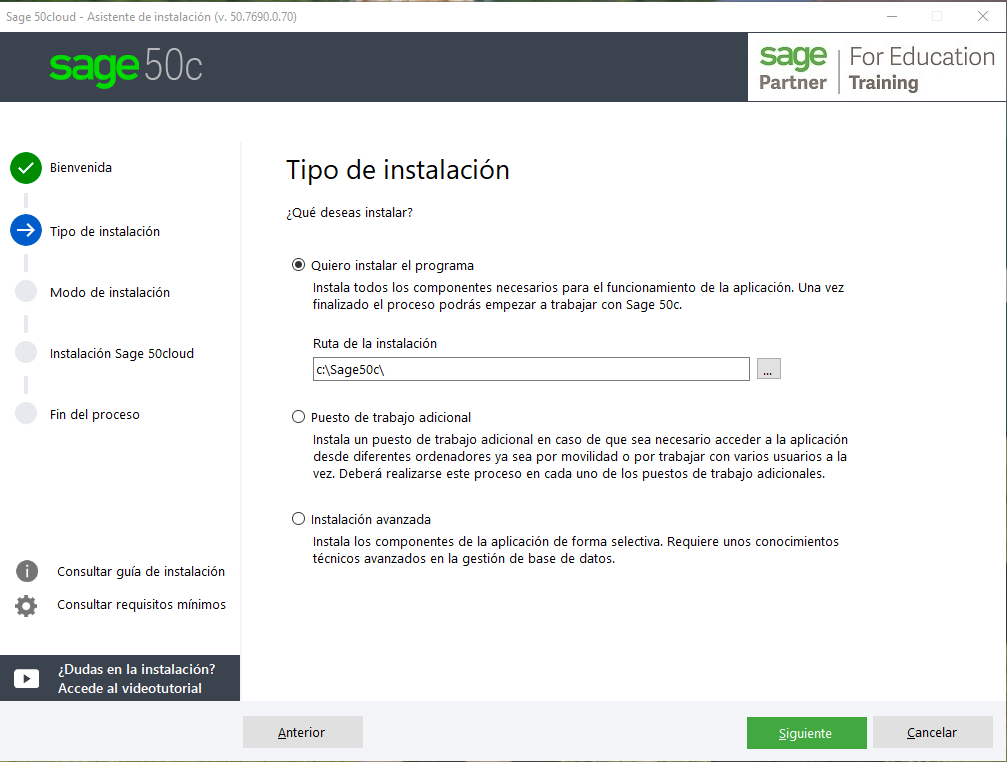
Task: Select Quiero instalar el programa option
Action: coord(298,264)
